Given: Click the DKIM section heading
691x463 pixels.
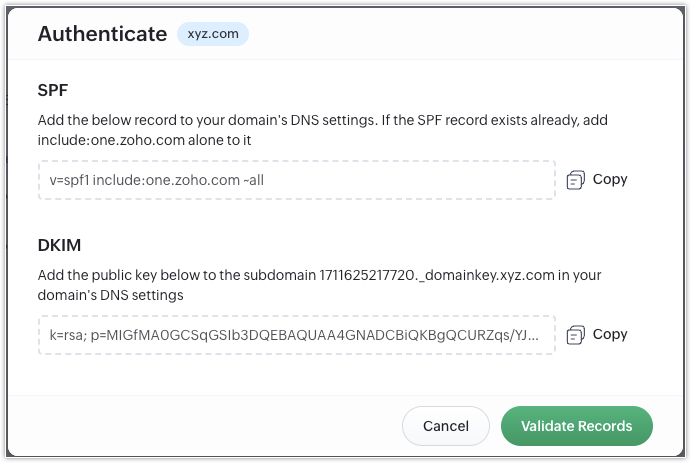Looking at the screenshot, I should [x=59, y=245].
